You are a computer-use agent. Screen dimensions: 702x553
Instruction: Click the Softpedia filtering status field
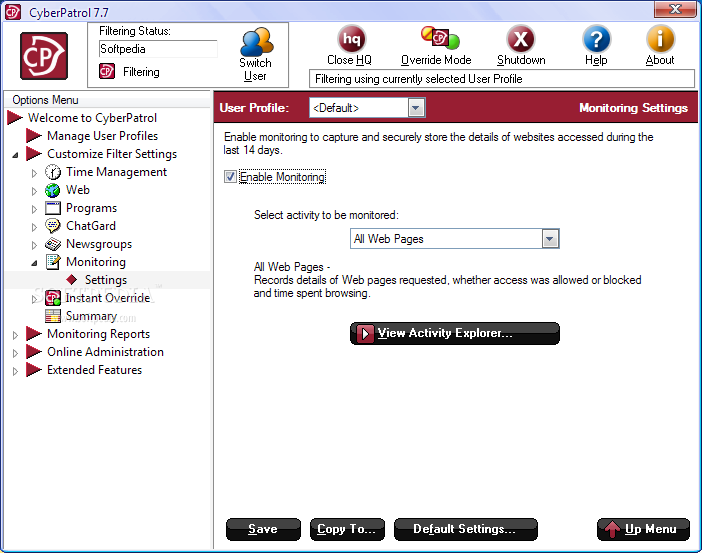click(158, 49)
